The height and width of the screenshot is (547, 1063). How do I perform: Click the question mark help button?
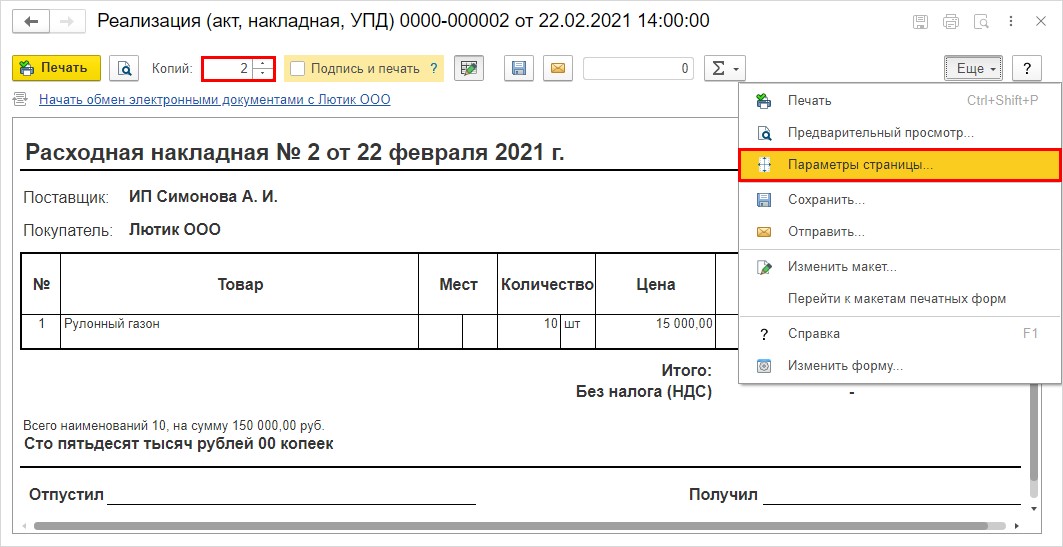(1027, 68)
